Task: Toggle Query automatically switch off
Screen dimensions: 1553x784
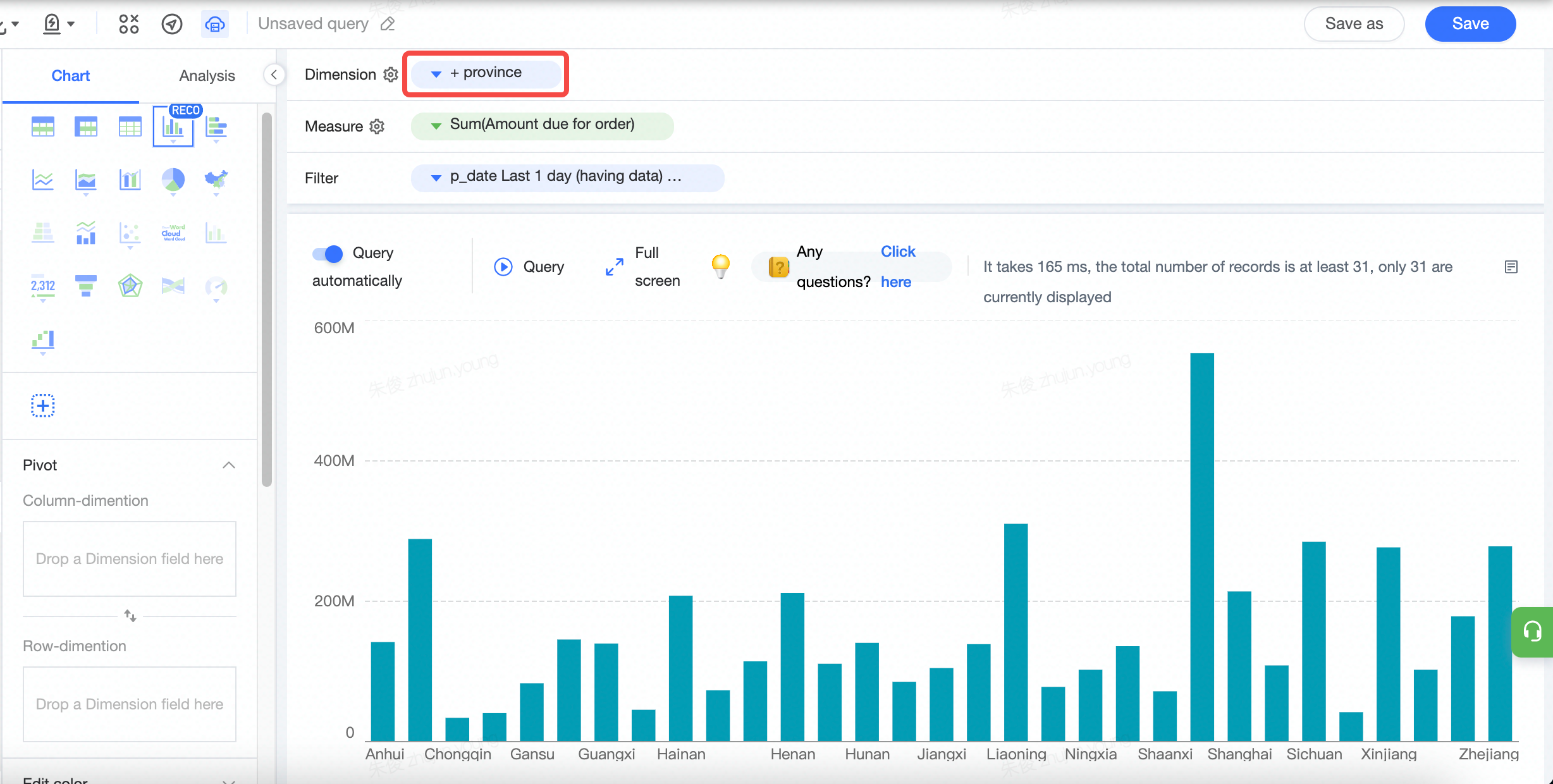Action: tap(328, 254)
